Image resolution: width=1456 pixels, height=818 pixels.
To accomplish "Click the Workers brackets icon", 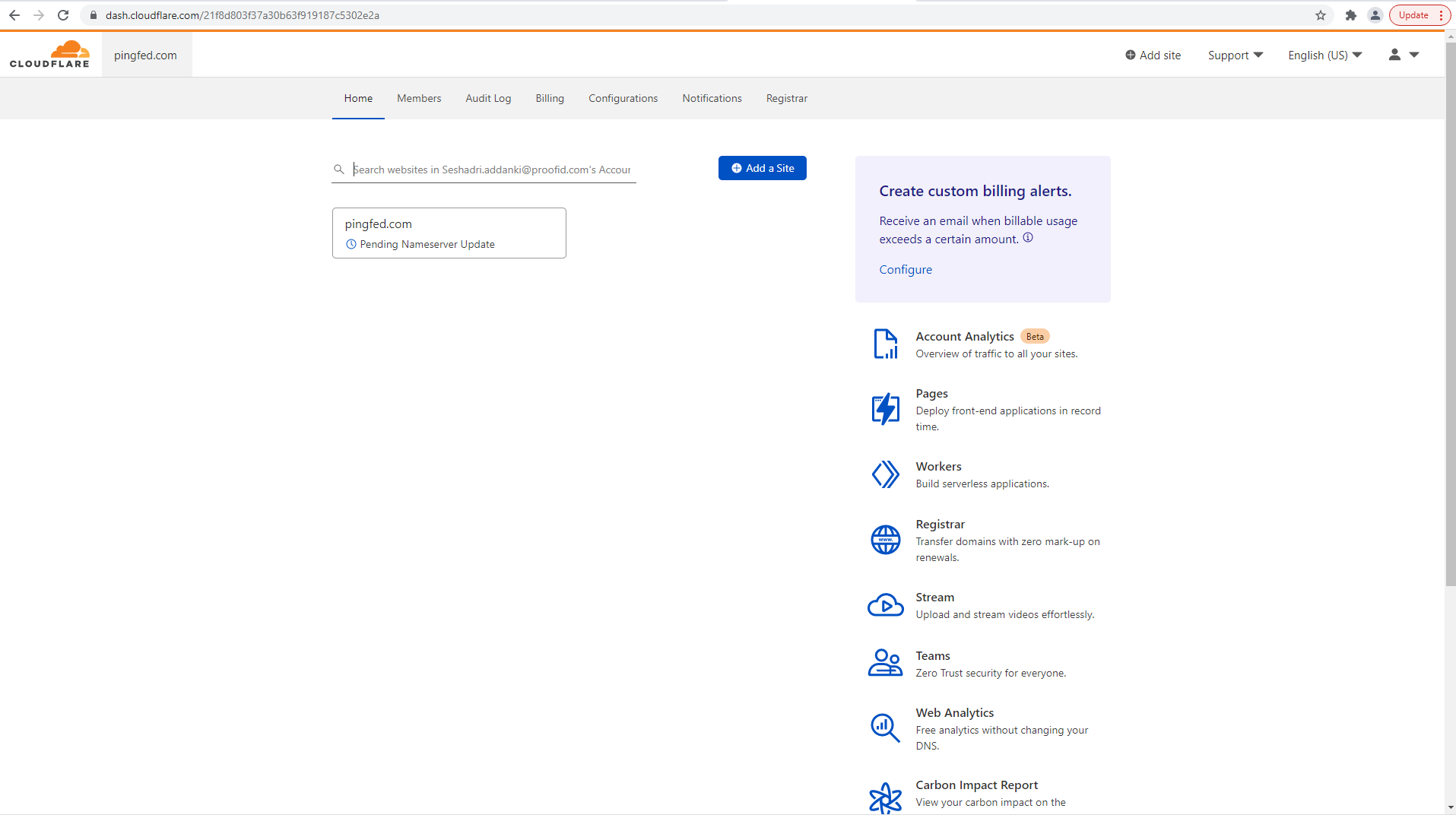I will pos(886,474).
